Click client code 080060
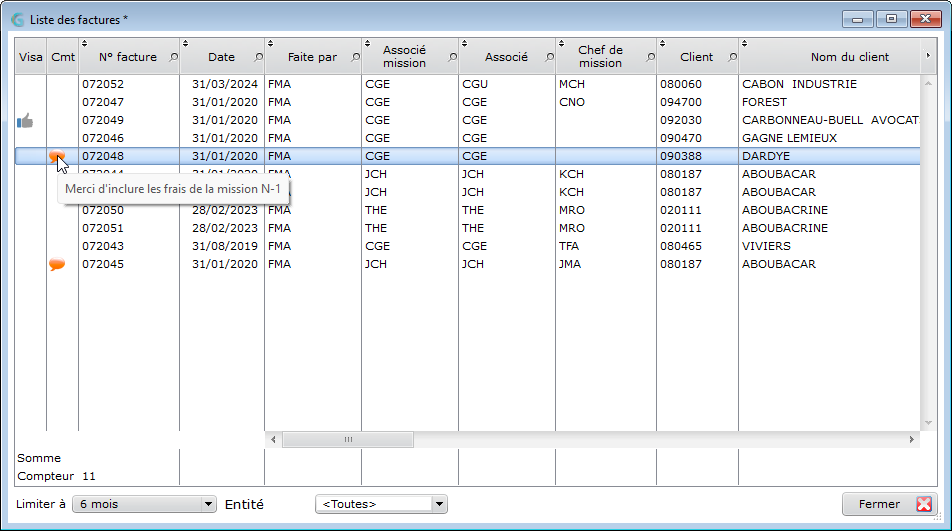Image resolution: width=952 pixels, height=531 pixels. coord(681,84)
